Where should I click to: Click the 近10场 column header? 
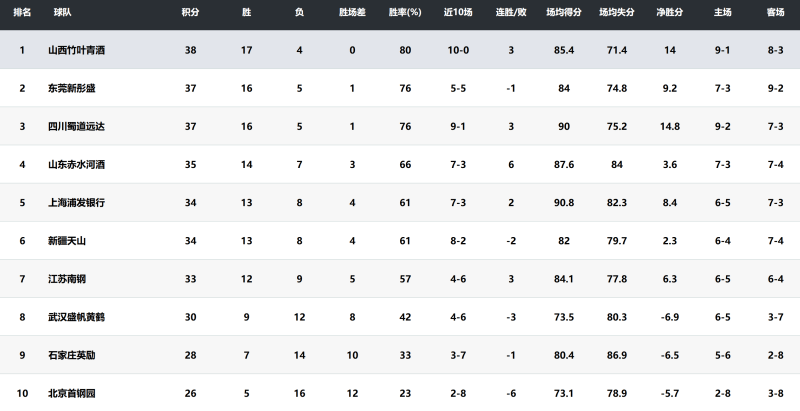pos(458,13)
